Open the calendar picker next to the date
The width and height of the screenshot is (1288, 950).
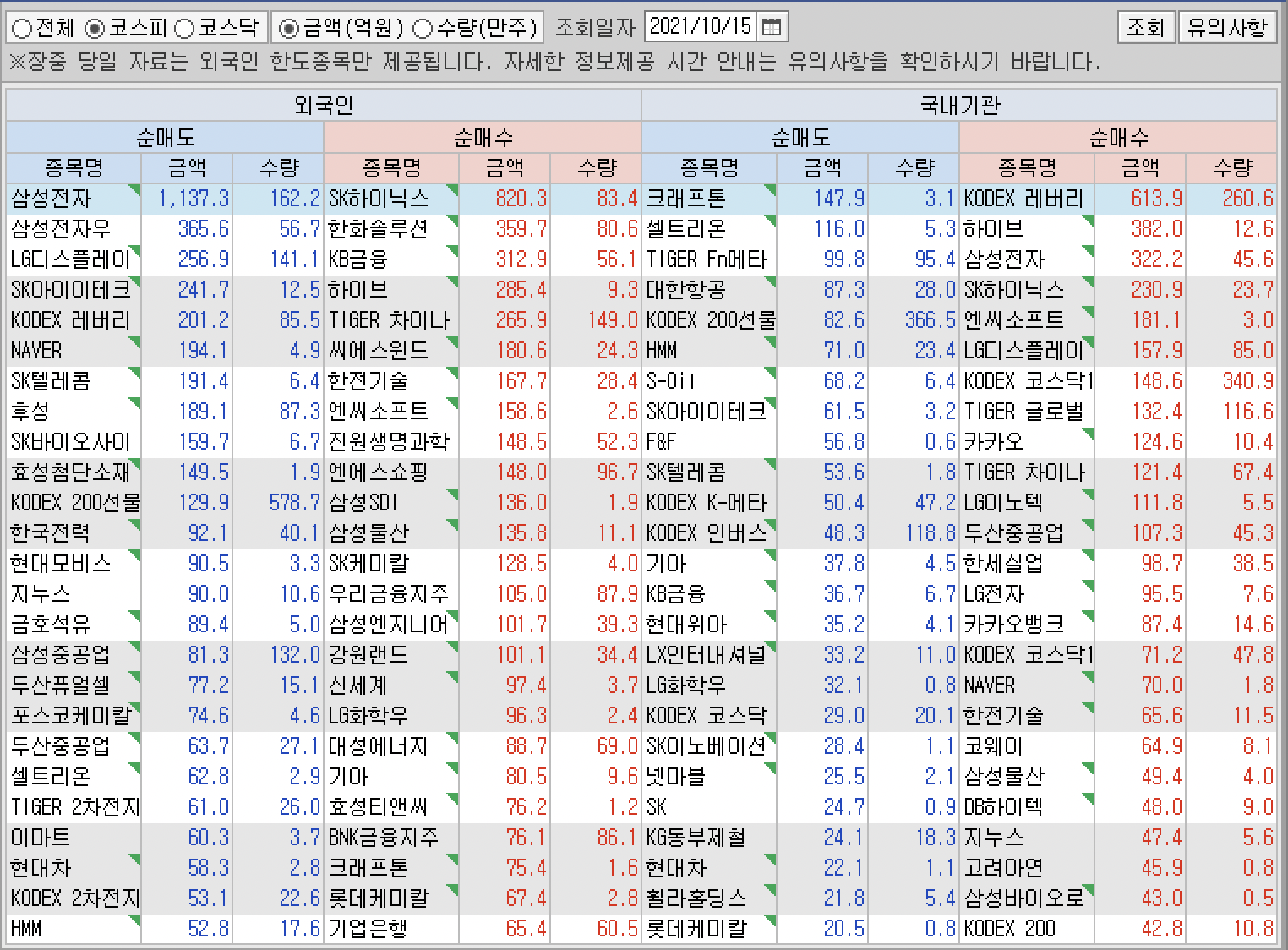click(771, 27)
